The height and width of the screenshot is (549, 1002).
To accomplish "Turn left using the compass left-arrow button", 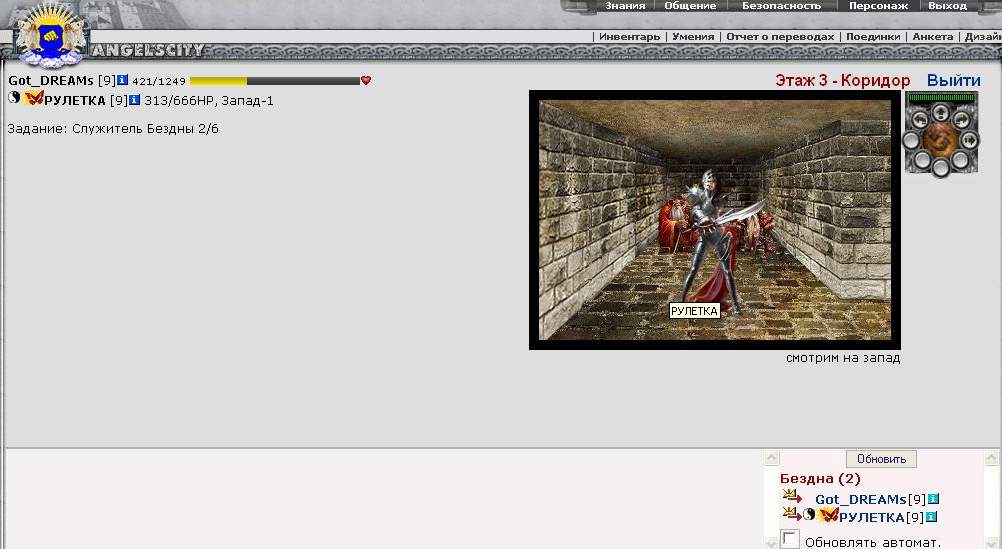I will 920,120.
